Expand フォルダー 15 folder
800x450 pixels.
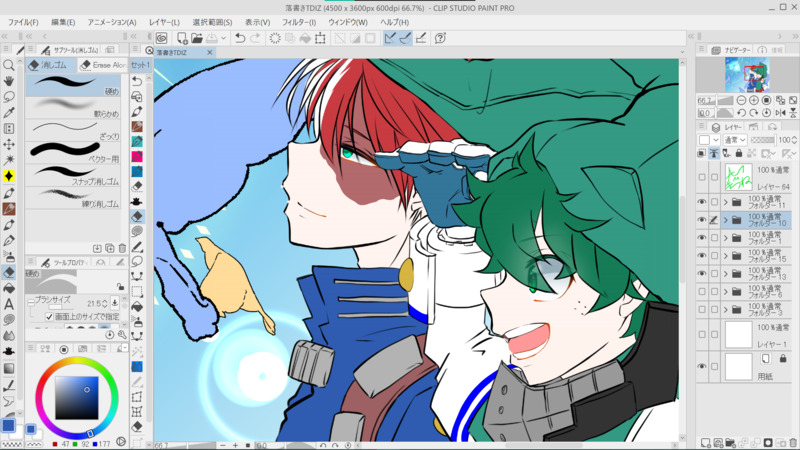click(726, 256)
